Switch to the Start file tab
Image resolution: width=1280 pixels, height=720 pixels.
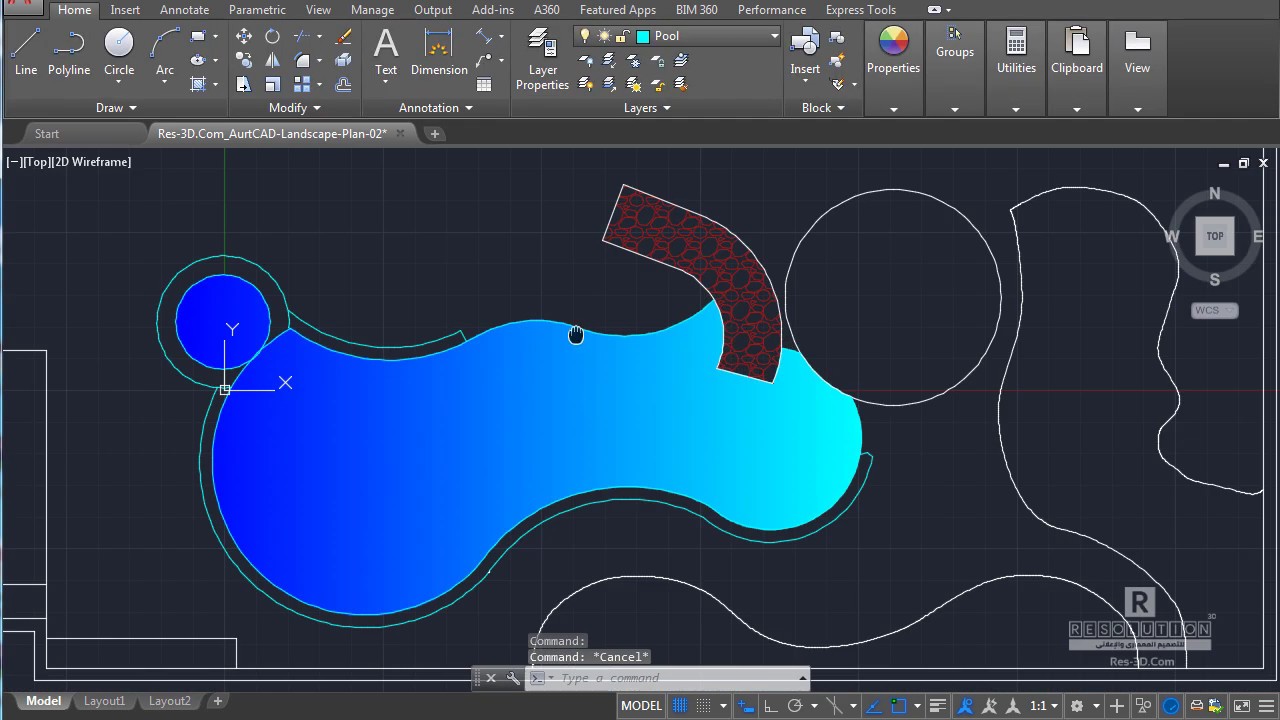(46, 133)
